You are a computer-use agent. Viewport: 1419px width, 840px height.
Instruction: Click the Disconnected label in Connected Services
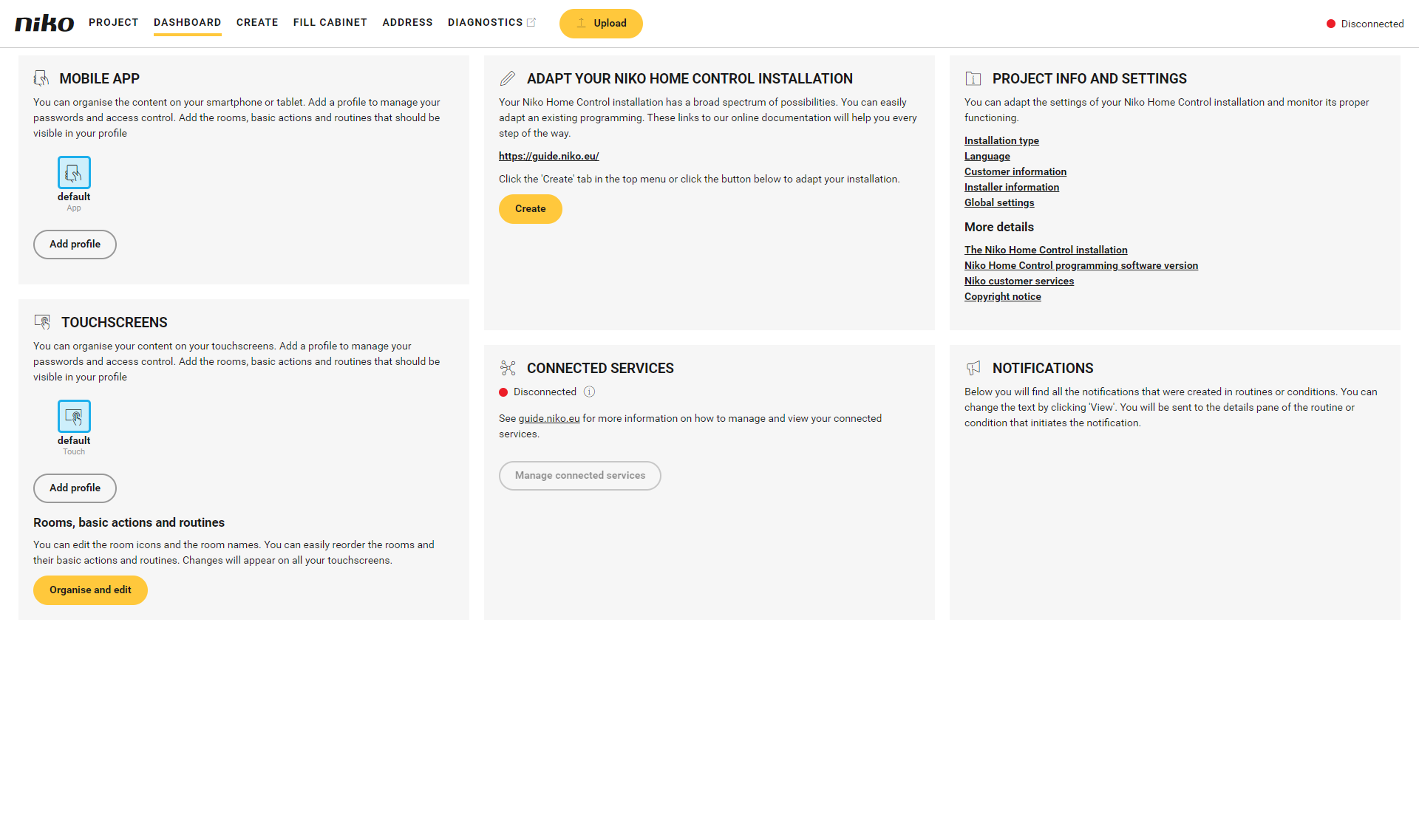coord(545,392)
